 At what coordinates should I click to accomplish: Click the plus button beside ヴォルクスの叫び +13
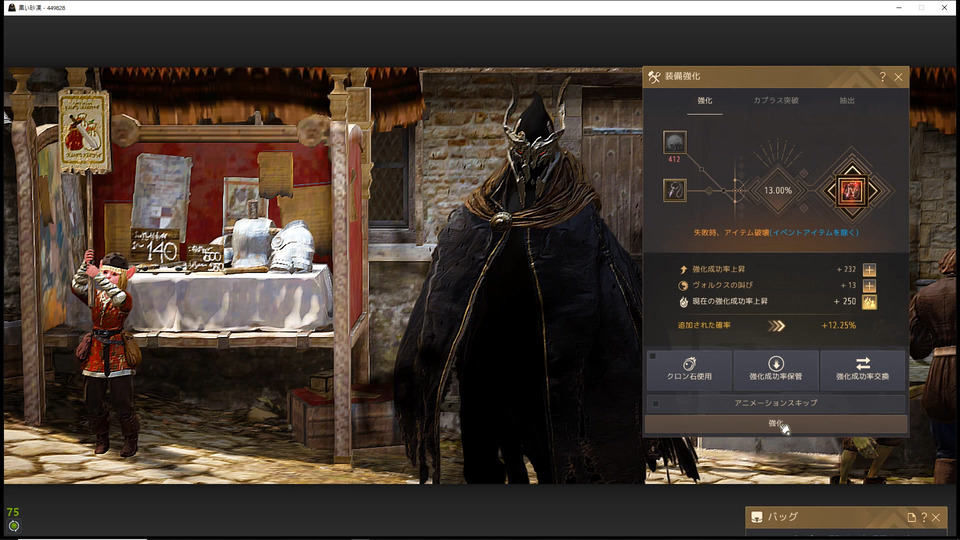[x=869, y=285]
